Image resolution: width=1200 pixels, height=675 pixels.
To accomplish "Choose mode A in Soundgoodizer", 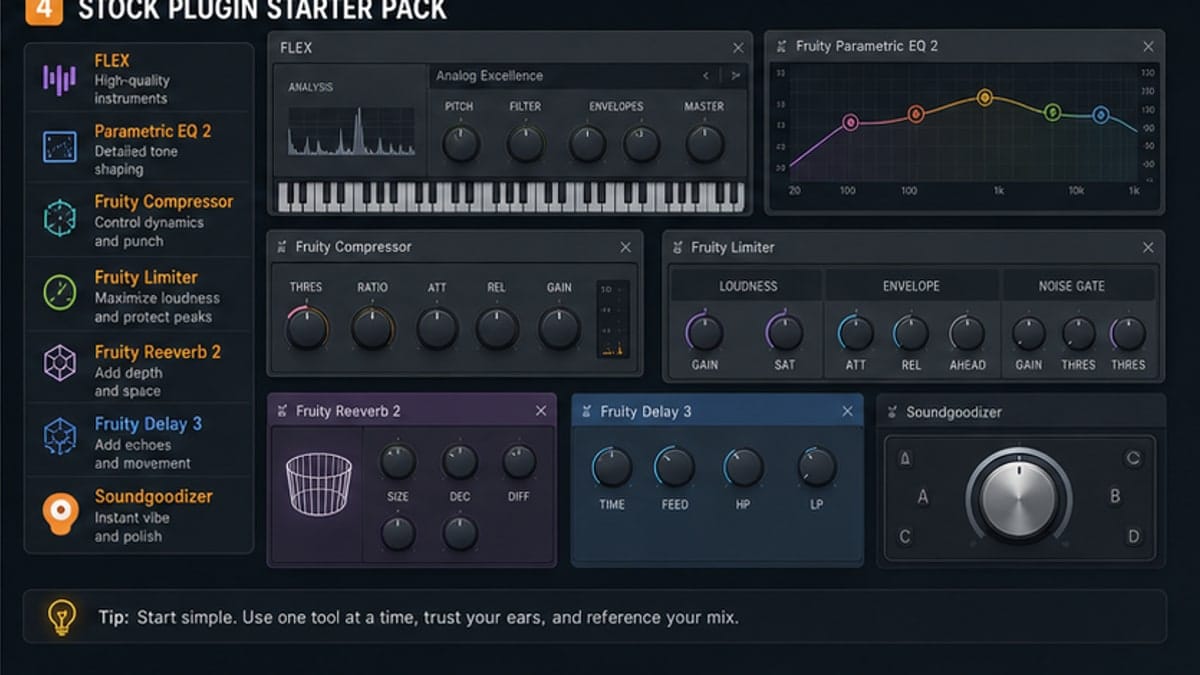I will click(923, 497).
